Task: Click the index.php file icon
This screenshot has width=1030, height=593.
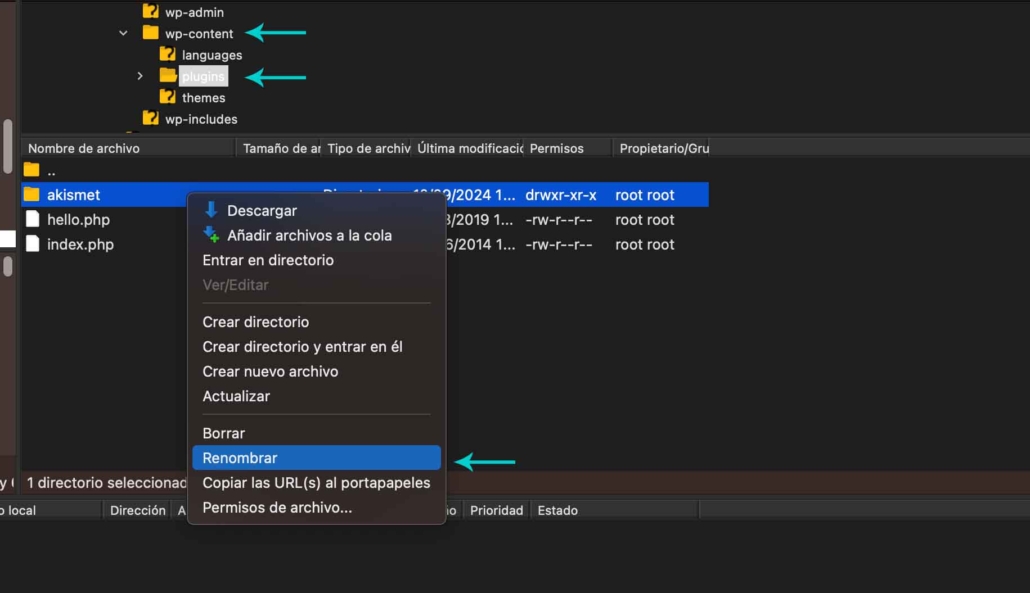Action: (x=32, y=244)
